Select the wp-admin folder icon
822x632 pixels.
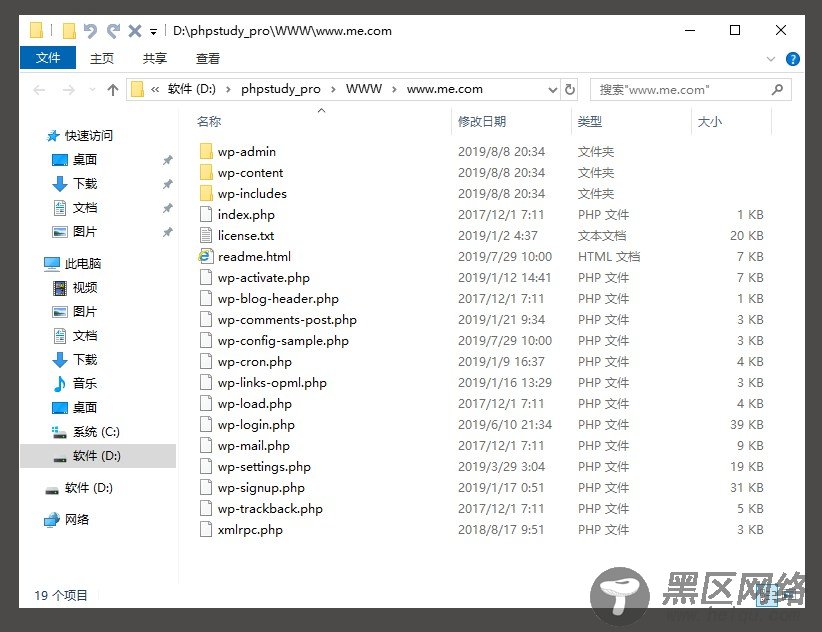[206, 151]
